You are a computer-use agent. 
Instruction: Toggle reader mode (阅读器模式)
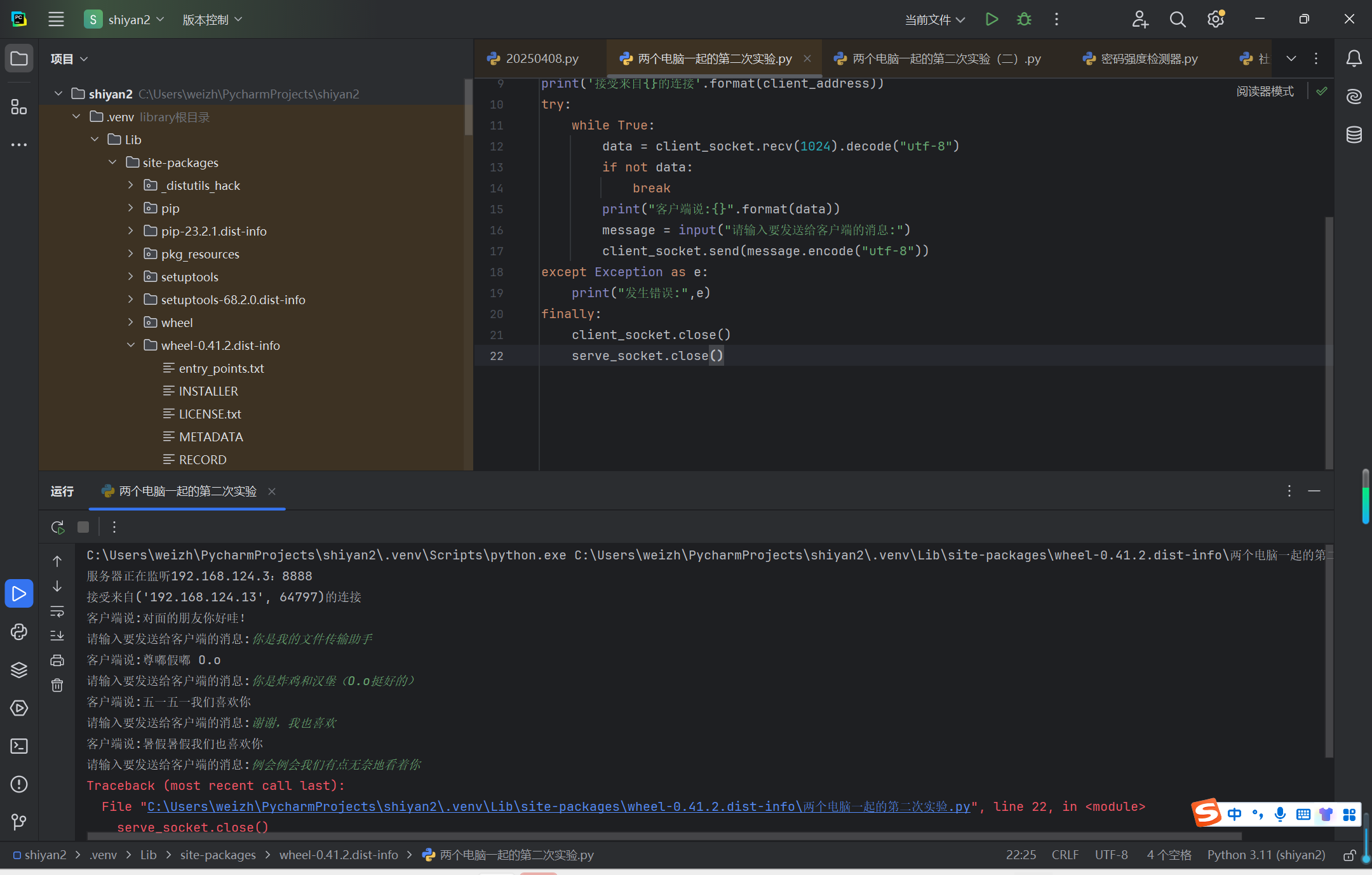(1265, 91)
